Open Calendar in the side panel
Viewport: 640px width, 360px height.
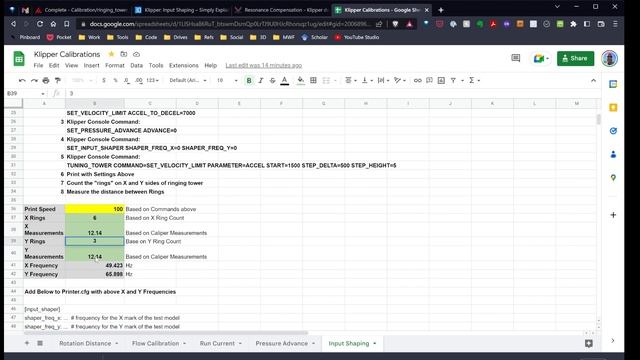pos(613,84)
